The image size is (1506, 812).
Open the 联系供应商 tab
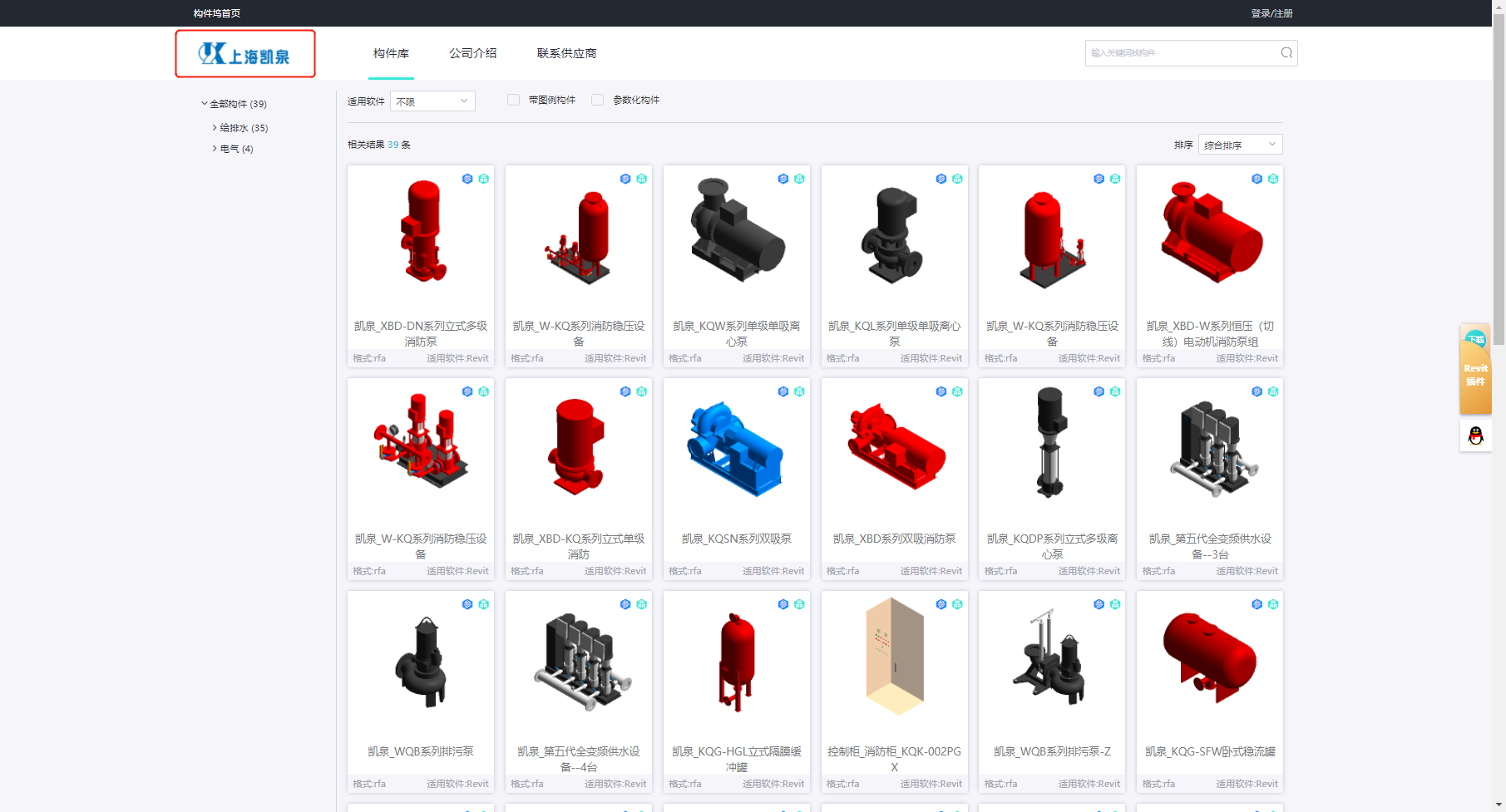(x=567, y=53)
